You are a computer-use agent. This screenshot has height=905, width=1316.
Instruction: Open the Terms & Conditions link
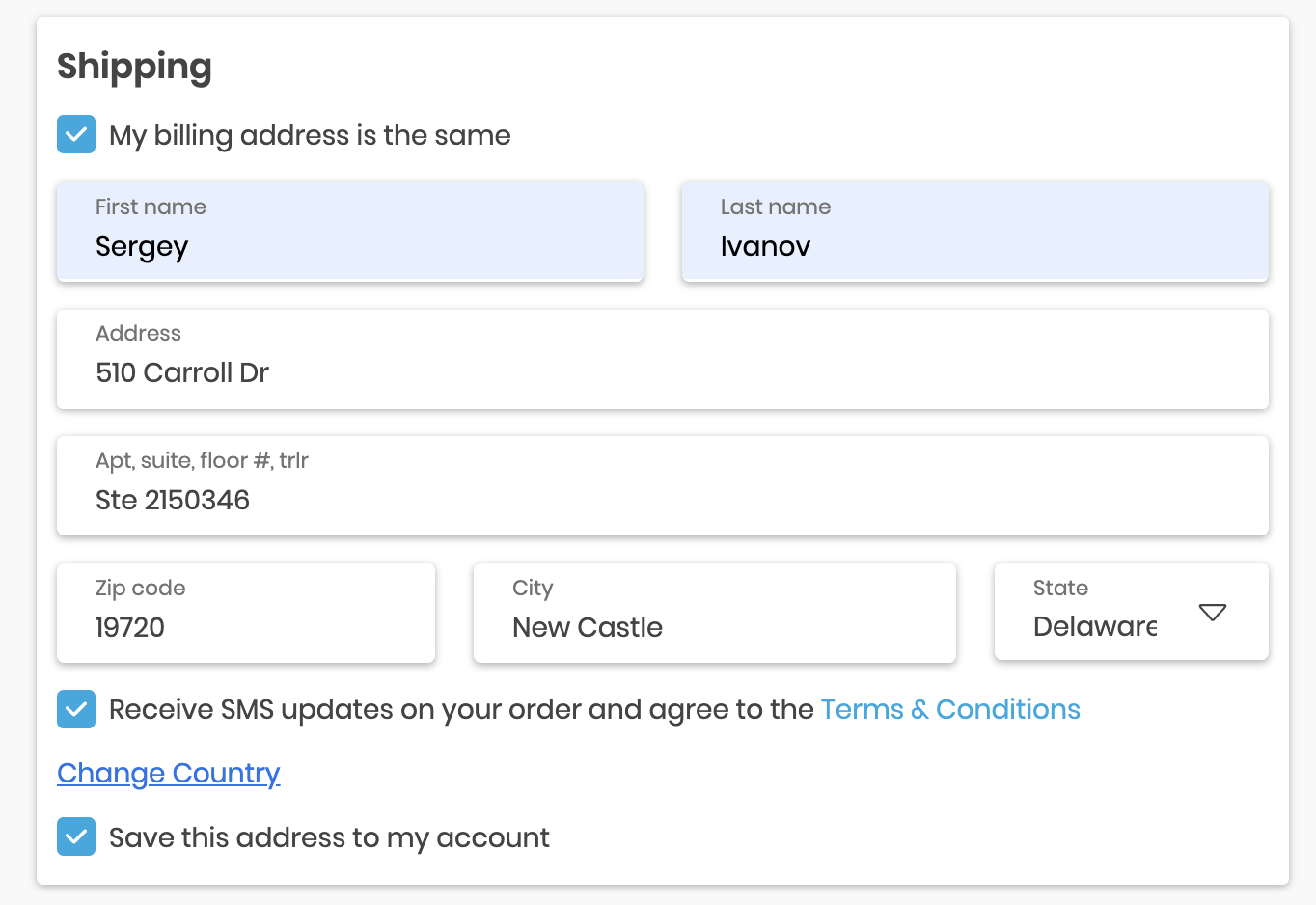tap(949, 709)
